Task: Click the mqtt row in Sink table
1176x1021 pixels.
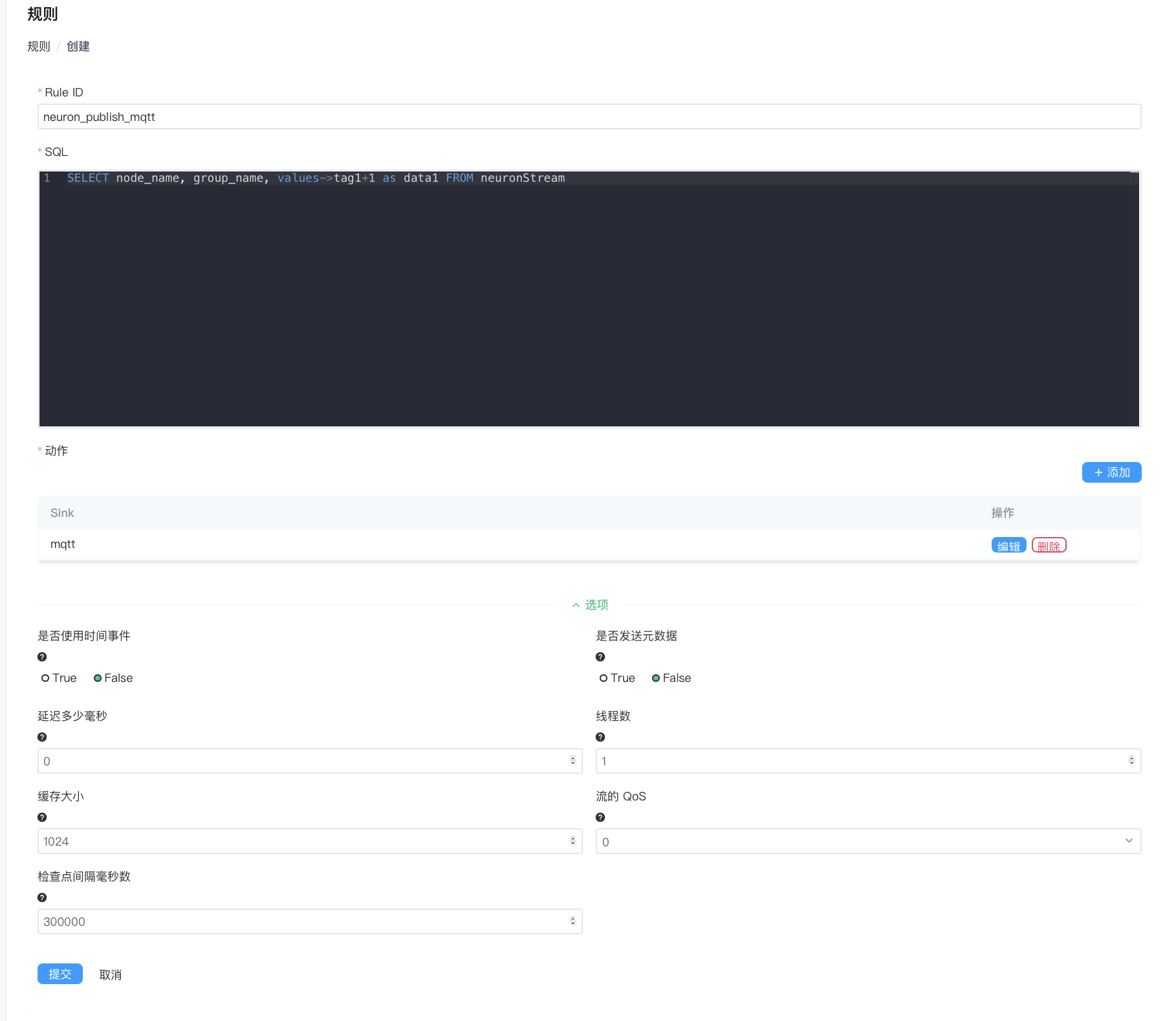Action: pyautogui.click(x=589, y=545)
